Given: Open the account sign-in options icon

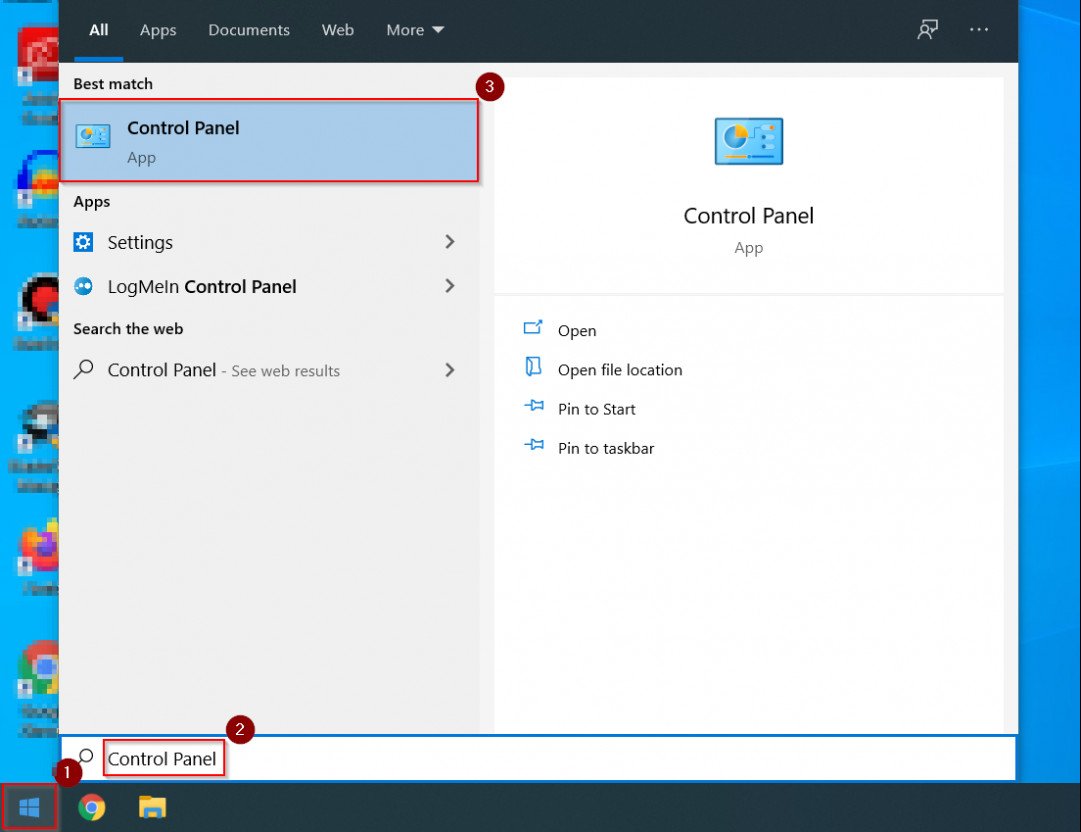Looking at the screenshot, I should click(927, 30).
